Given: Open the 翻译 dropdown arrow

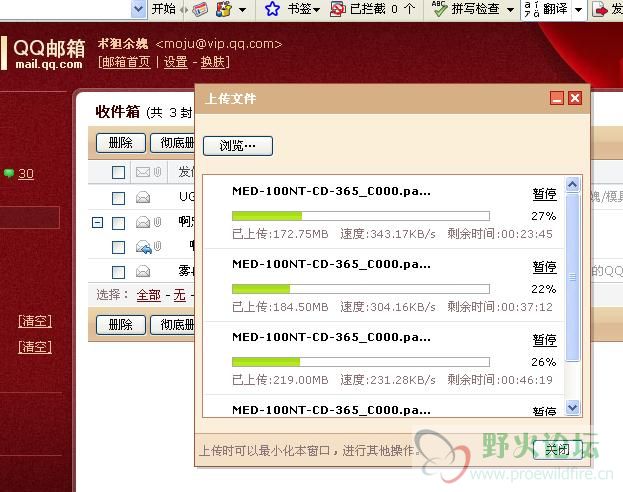Looking at the screenshot, I should pos(578,10).
